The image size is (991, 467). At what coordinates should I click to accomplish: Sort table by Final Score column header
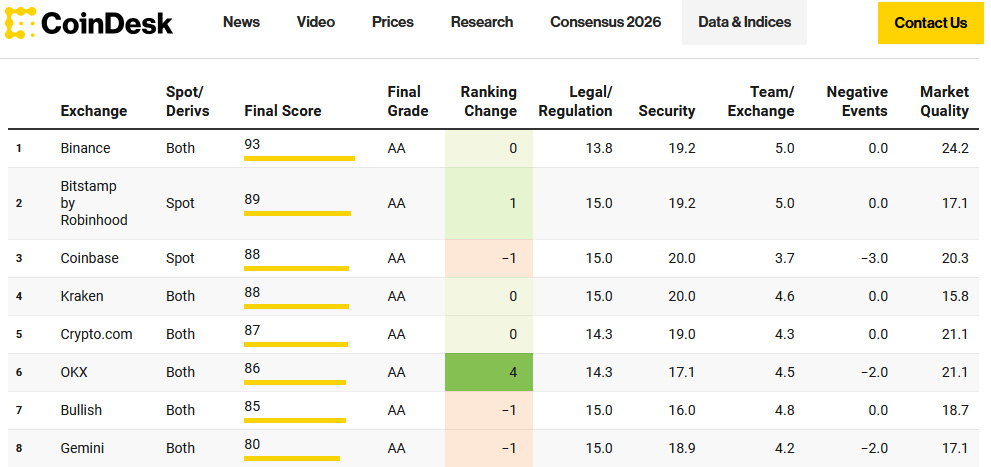(x=282, y=111)
